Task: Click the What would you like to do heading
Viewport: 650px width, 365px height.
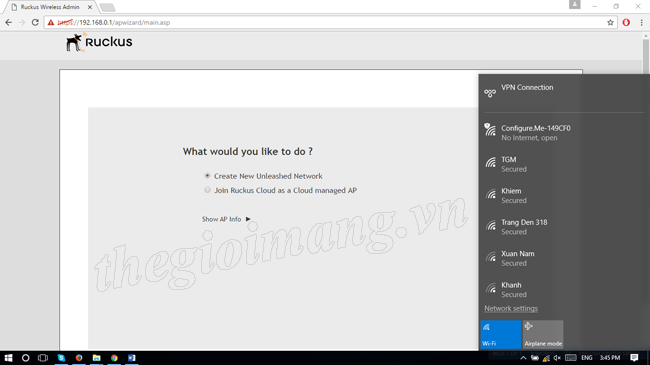Action: coord(248,151)
